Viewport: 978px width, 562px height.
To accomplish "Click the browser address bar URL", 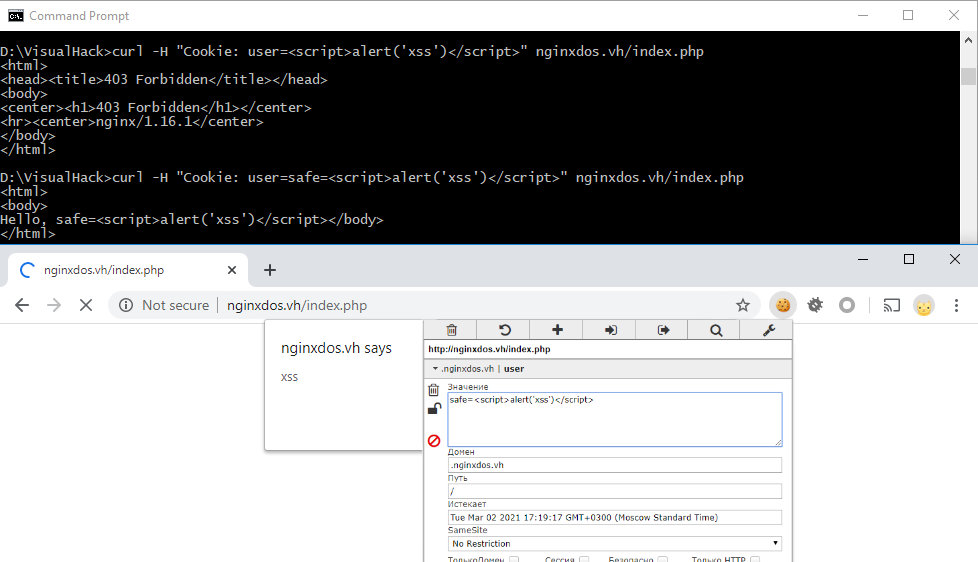I will 297,305.
